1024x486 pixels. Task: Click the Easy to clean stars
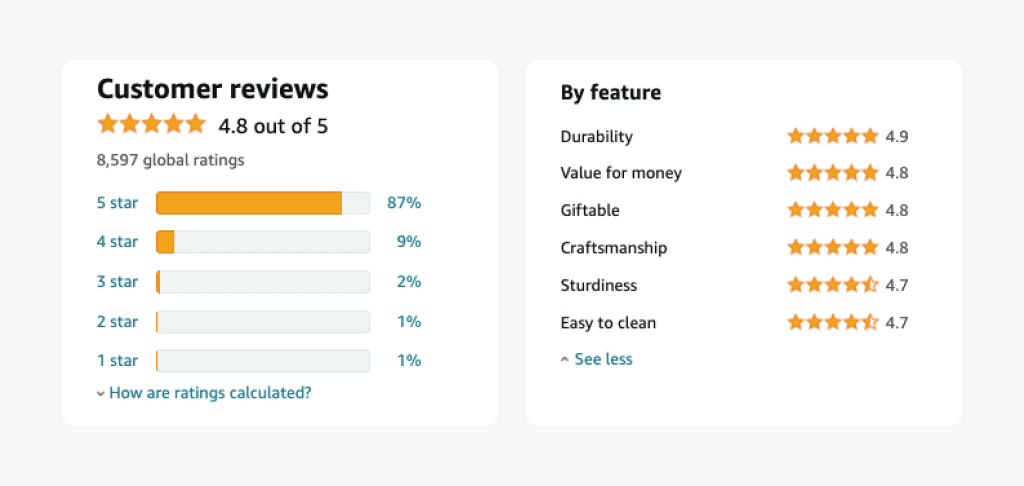[x=833, y=323]
